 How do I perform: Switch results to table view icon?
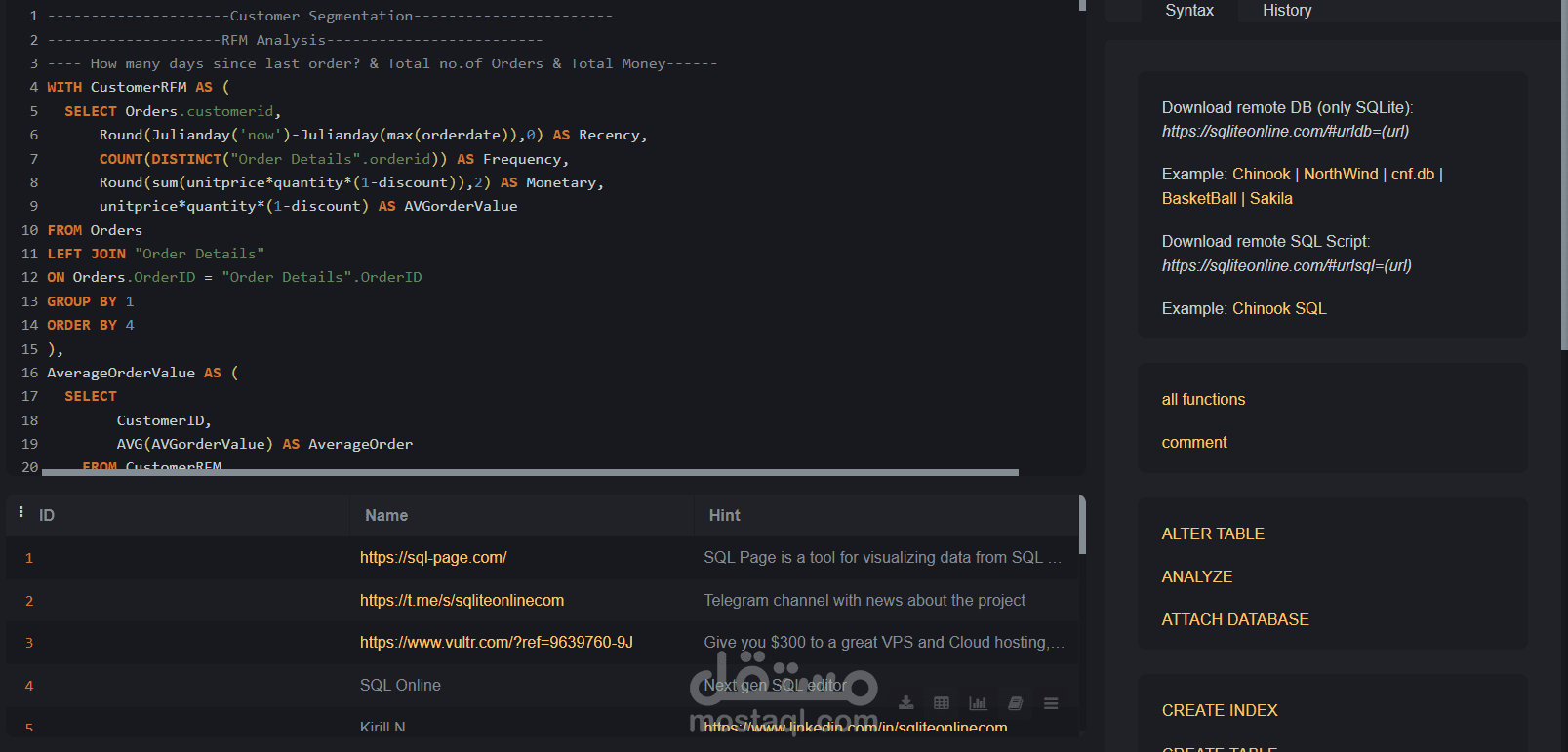(x=942, y=702)
